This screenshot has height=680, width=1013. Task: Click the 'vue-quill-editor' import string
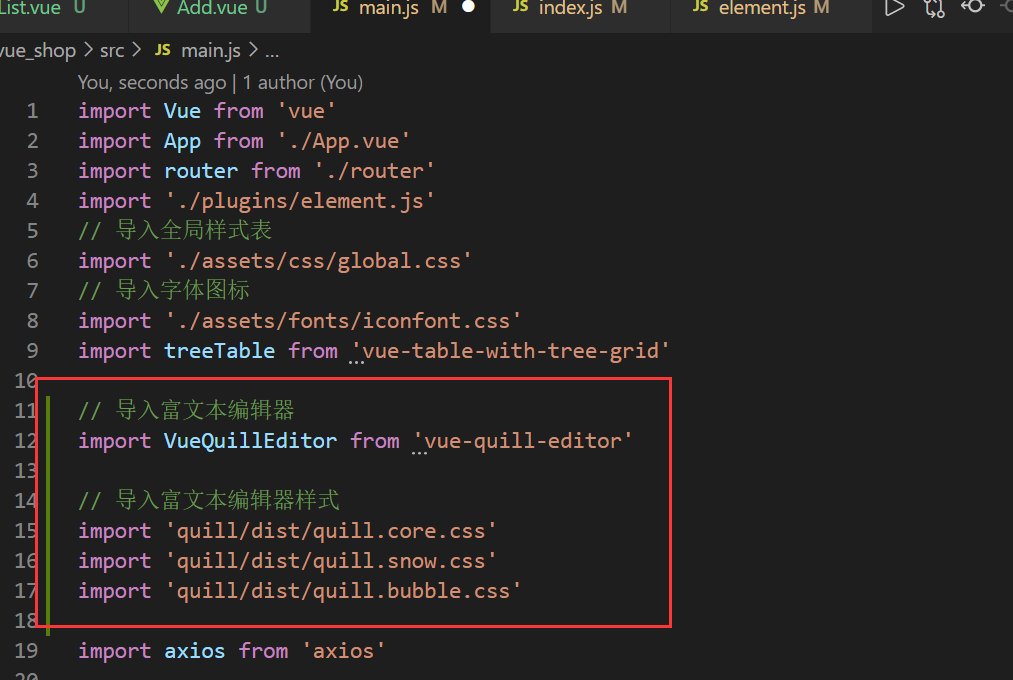(529, 441)
